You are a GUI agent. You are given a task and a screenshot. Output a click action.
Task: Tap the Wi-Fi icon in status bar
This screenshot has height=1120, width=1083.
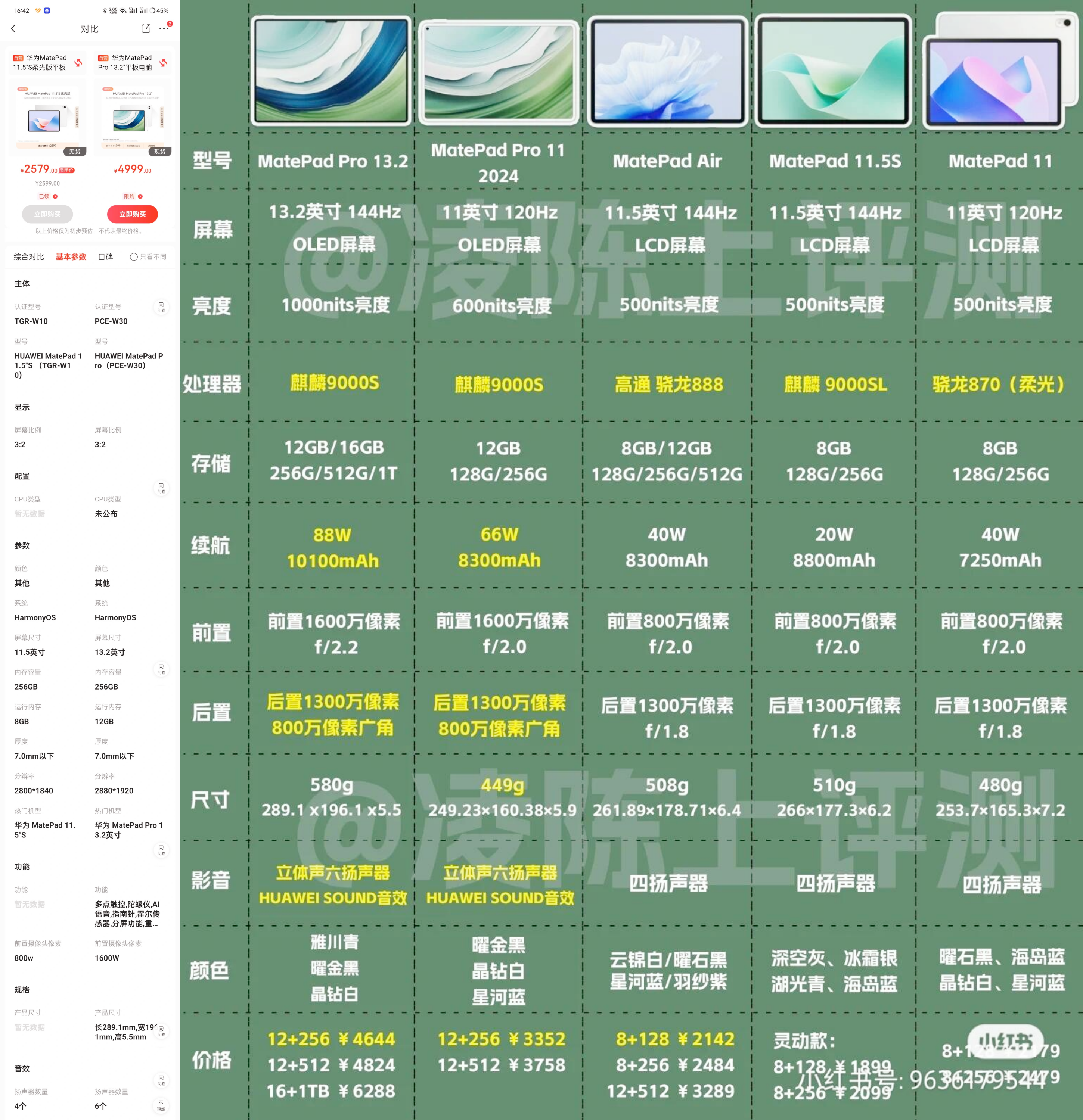pyautogui.click(x=123, y=10)
